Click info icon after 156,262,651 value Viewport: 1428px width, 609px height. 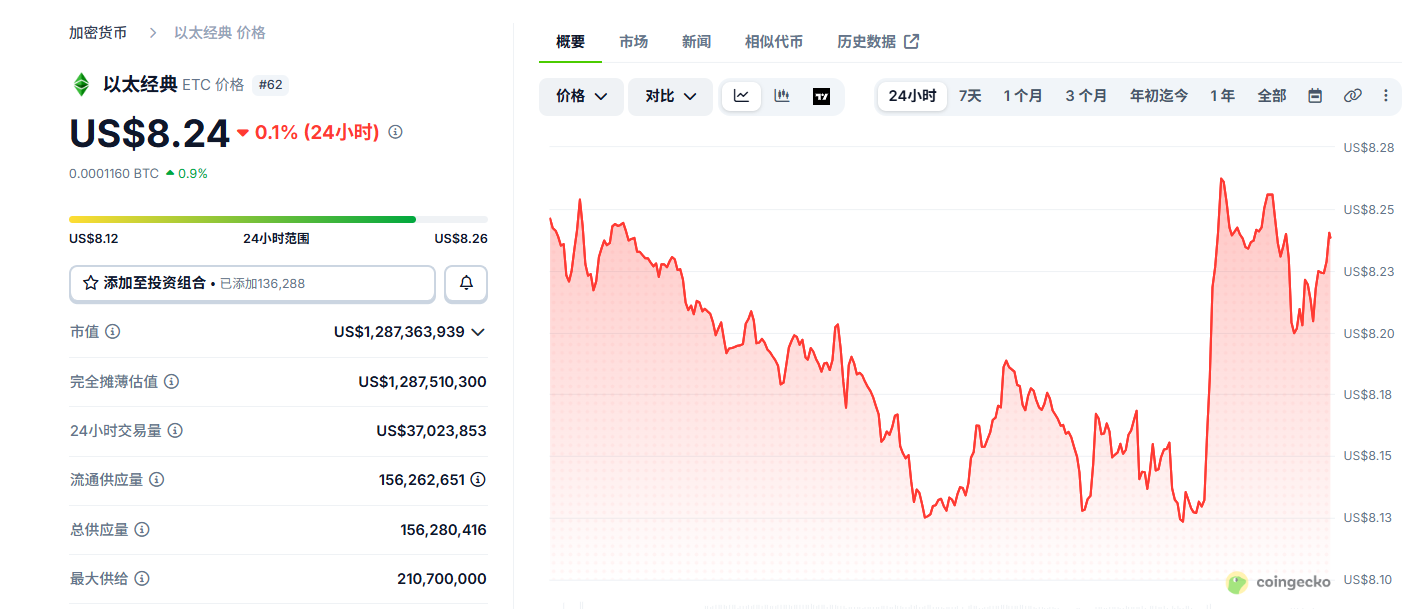tap(478, 479)
